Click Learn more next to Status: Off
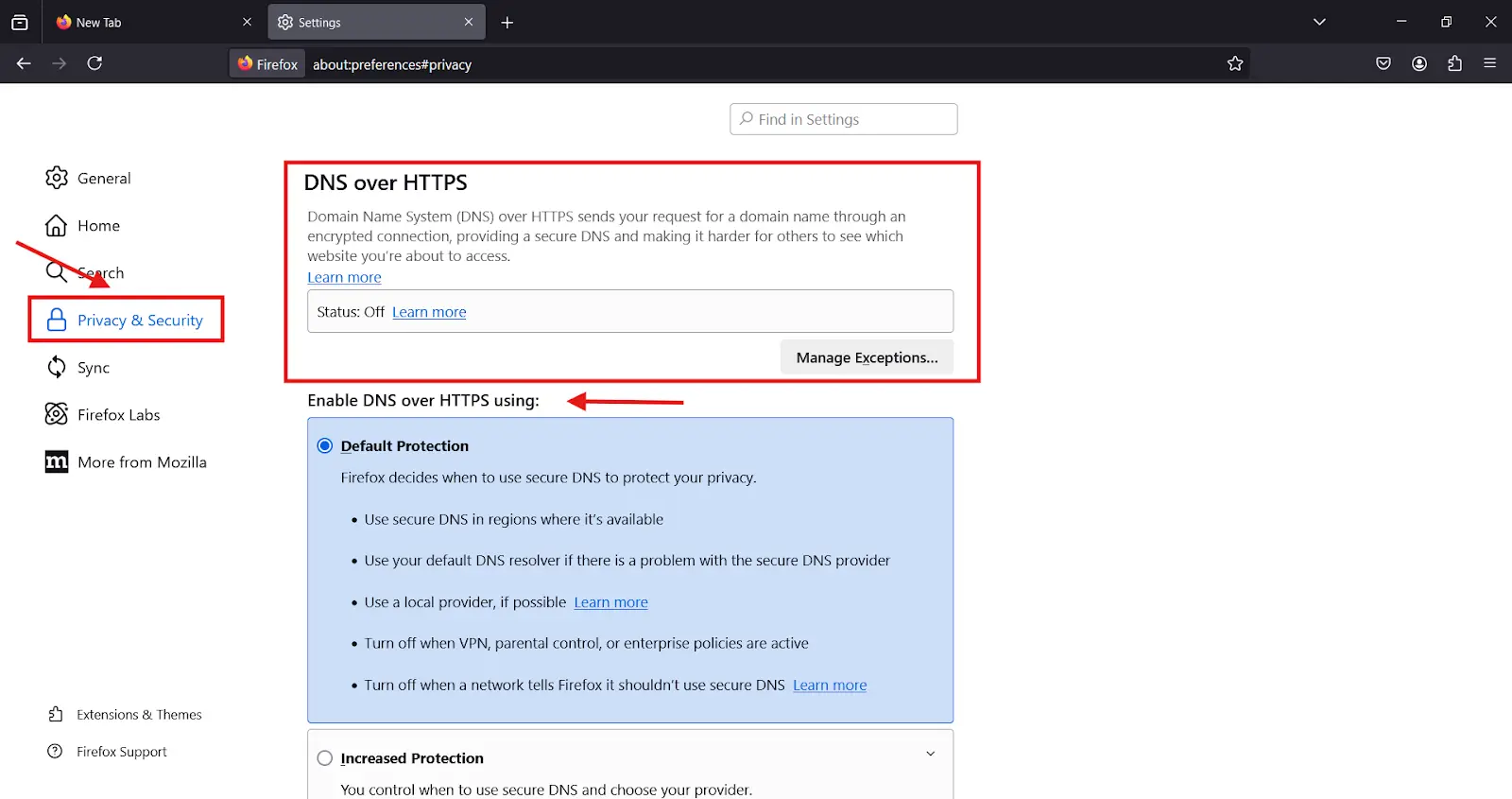Viewport: 1512px width, 799px height. [429, 312]
